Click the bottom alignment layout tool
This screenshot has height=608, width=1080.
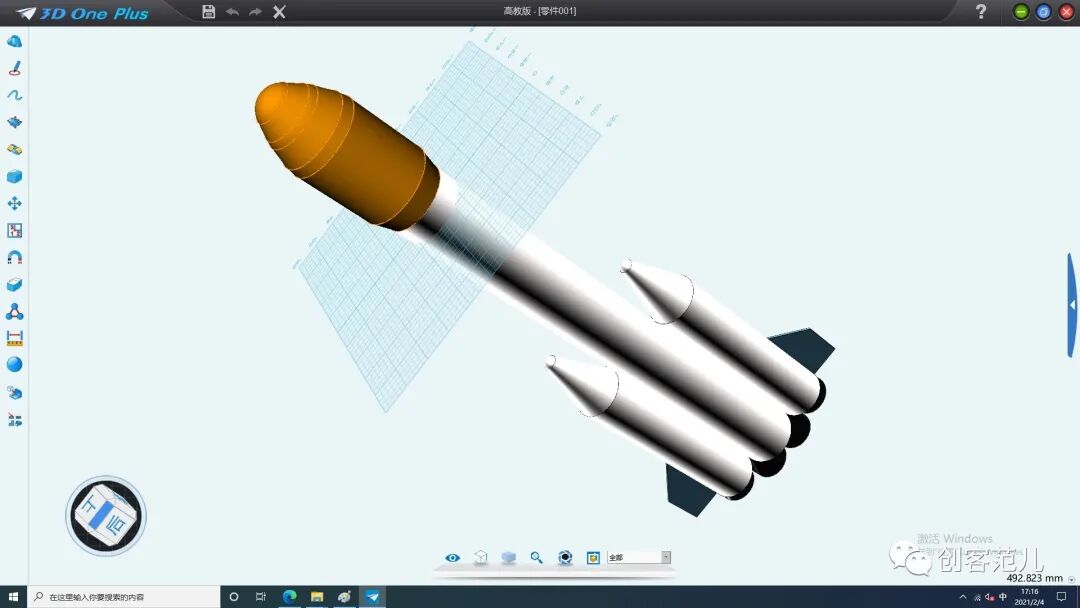pos(14,420)
